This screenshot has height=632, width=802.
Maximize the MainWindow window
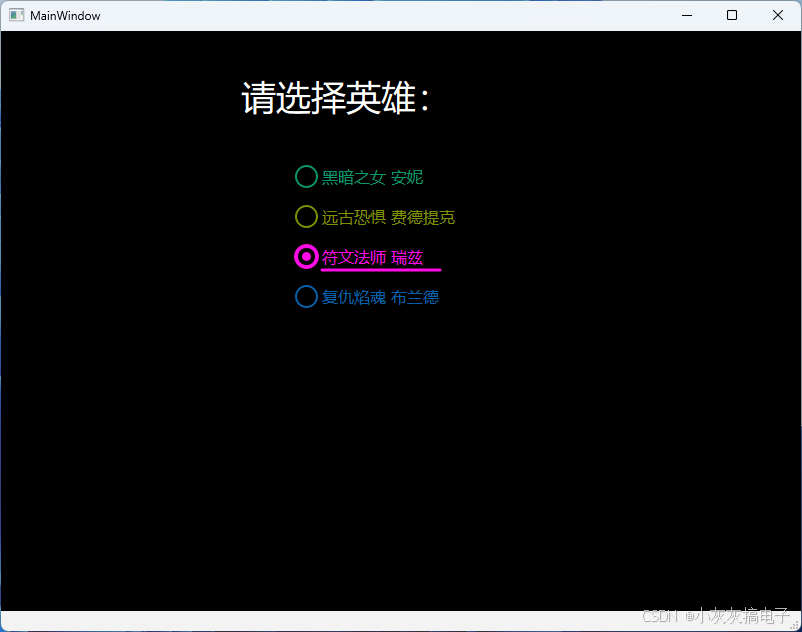click(x=732, y=15)
